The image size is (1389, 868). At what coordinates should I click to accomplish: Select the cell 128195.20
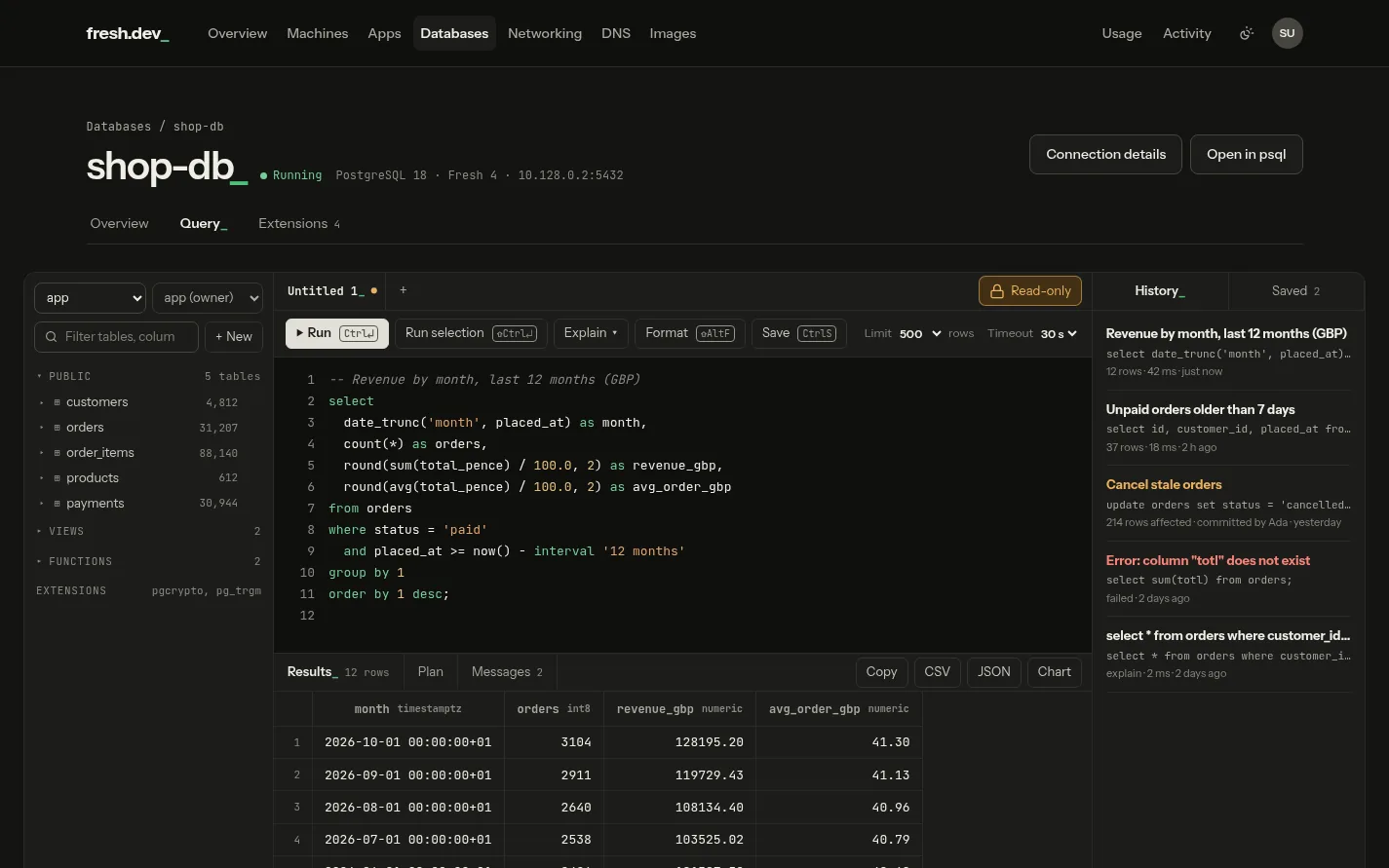point(679,742)
